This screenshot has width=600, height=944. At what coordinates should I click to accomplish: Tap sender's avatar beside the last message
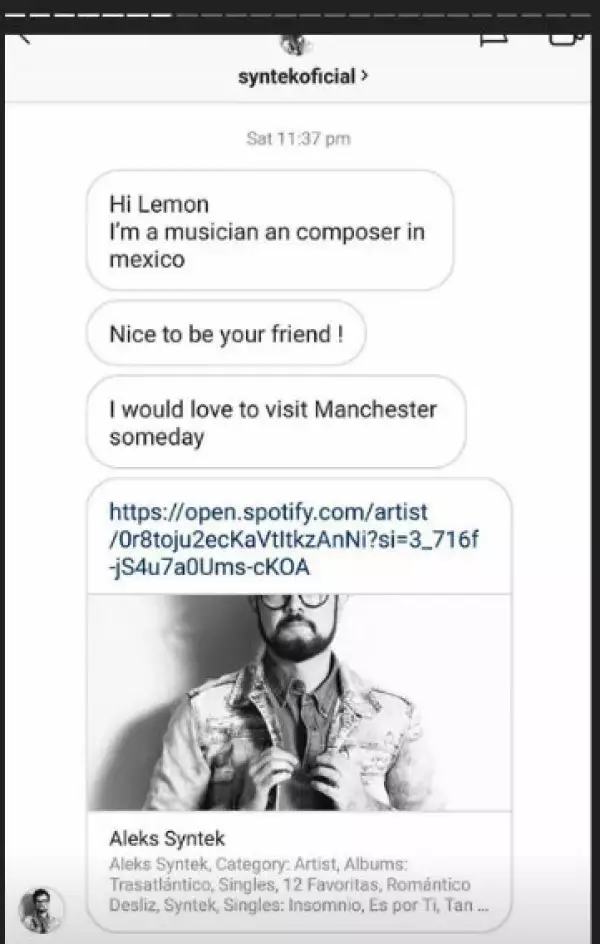42,910
